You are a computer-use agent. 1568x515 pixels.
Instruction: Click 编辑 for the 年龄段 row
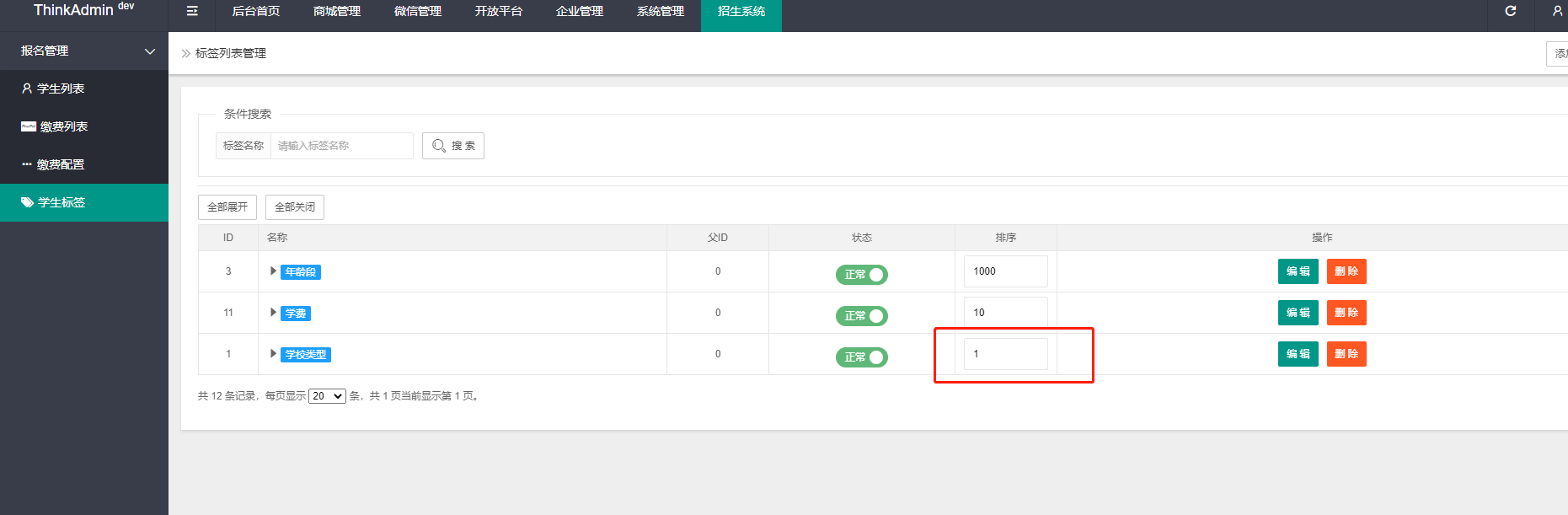(1298, 271)
